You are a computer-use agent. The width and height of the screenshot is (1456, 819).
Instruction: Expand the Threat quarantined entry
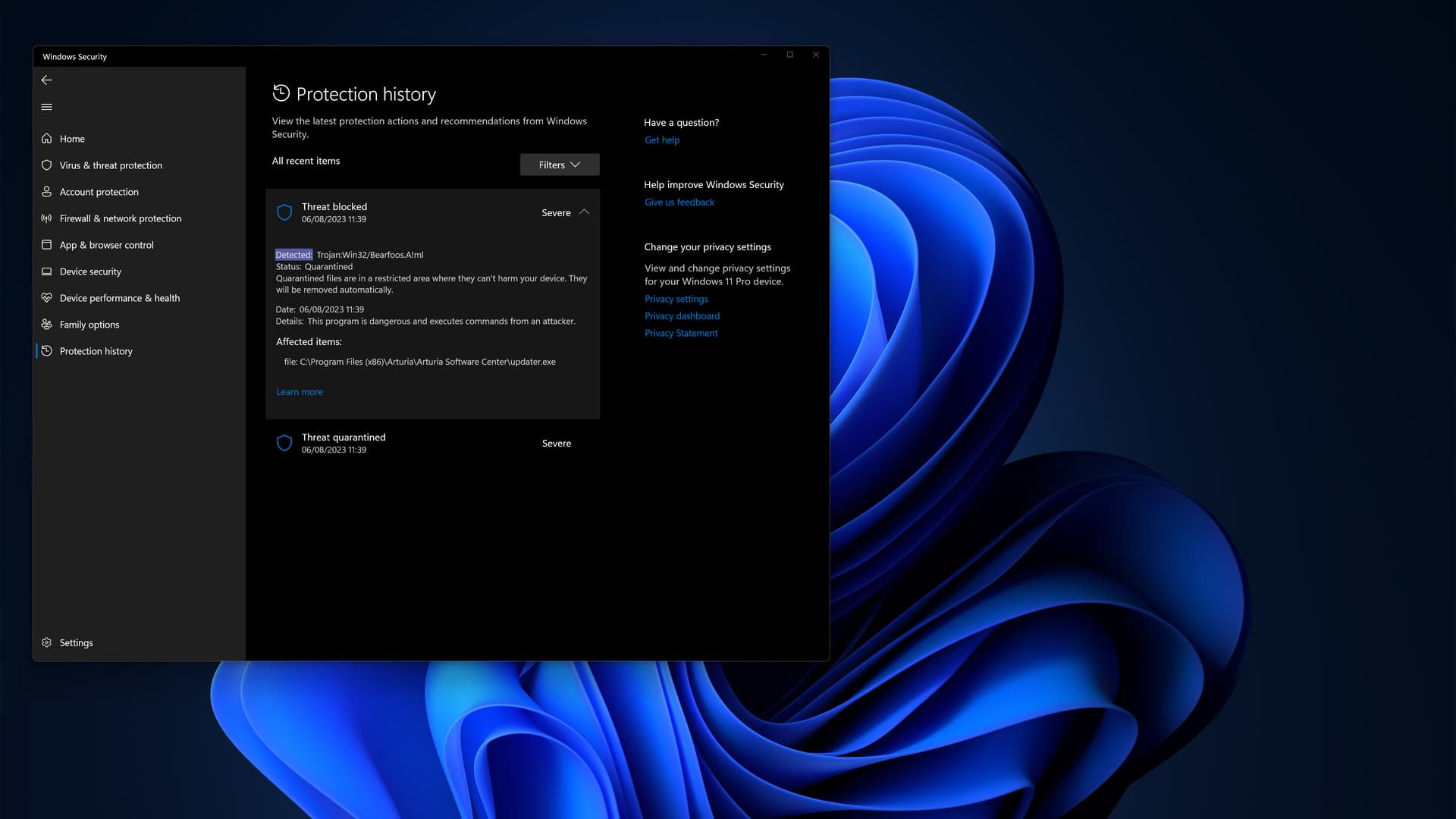click(432, 443)
